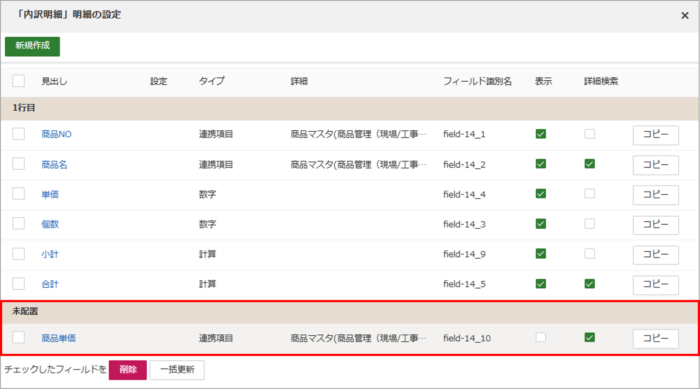Click the タイプ column header

click(211, 81)
